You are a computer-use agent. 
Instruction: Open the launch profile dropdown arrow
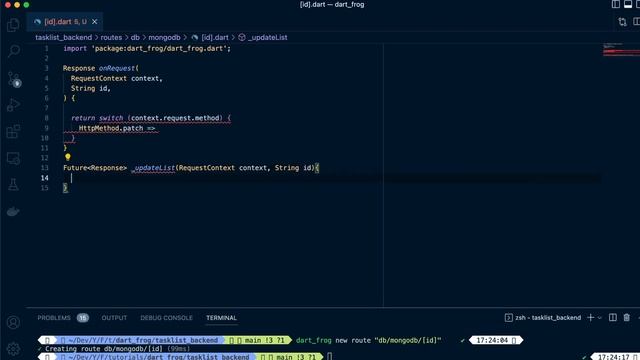pos(600,318)
